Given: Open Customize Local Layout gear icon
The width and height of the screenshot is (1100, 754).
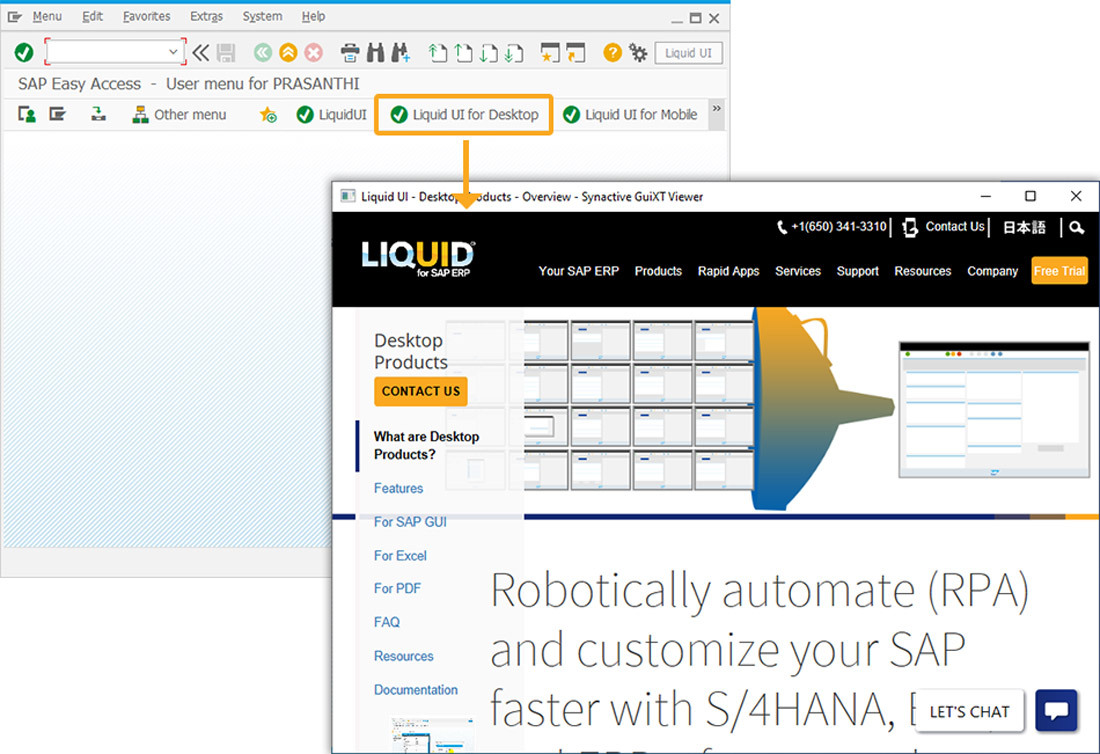Looking at the screenshot, I should [x=638, y=53].
